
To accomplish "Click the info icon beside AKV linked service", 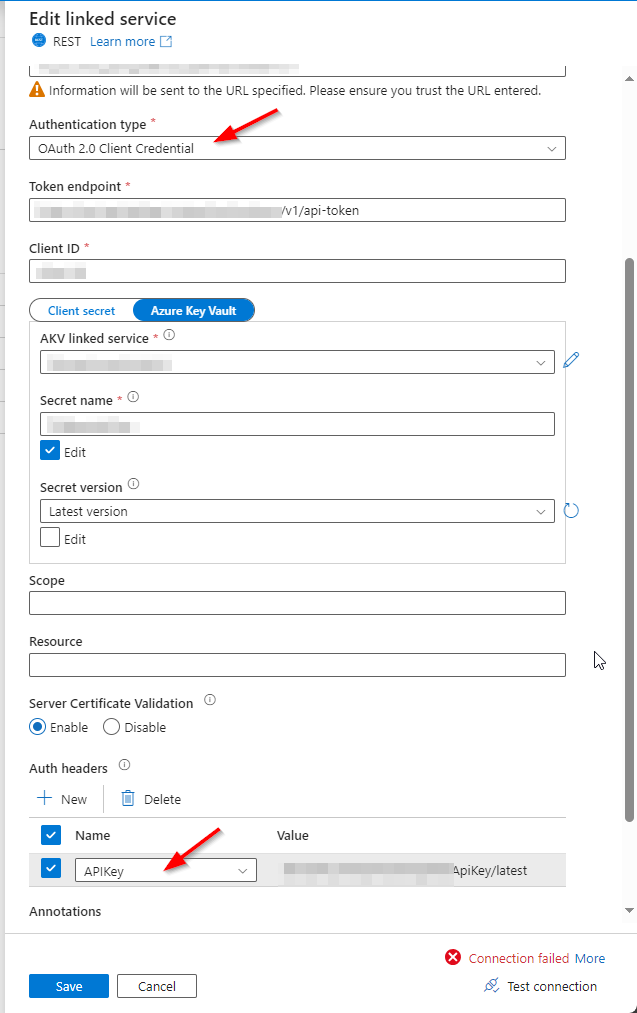I will 169,335.
